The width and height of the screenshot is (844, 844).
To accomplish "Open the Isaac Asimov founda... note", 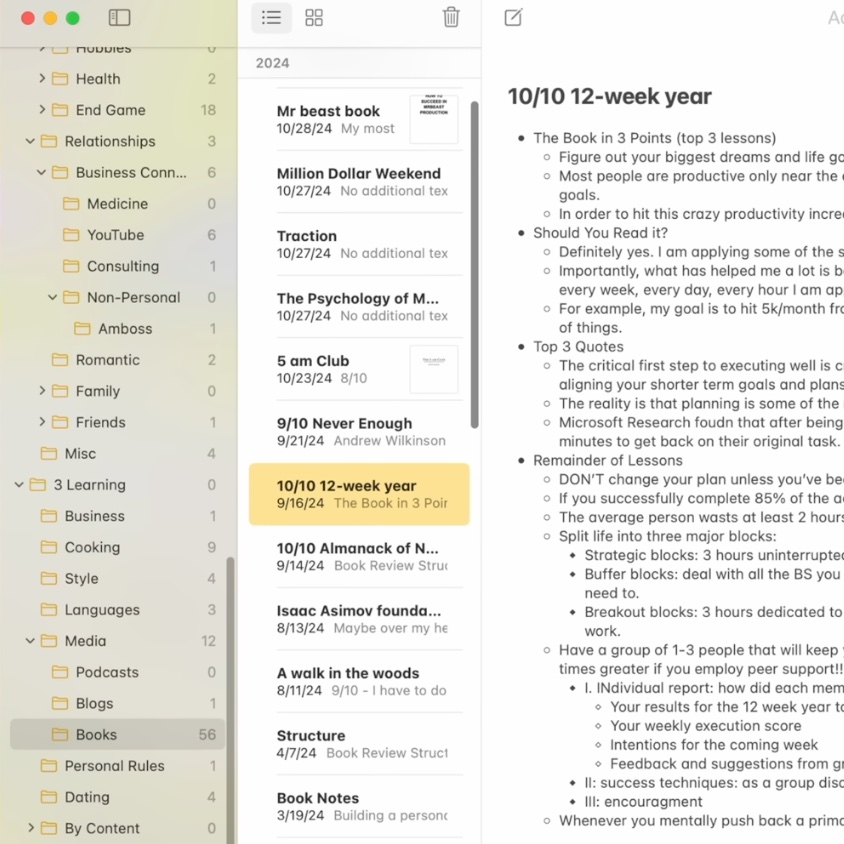I will click(x=359, y=619).
